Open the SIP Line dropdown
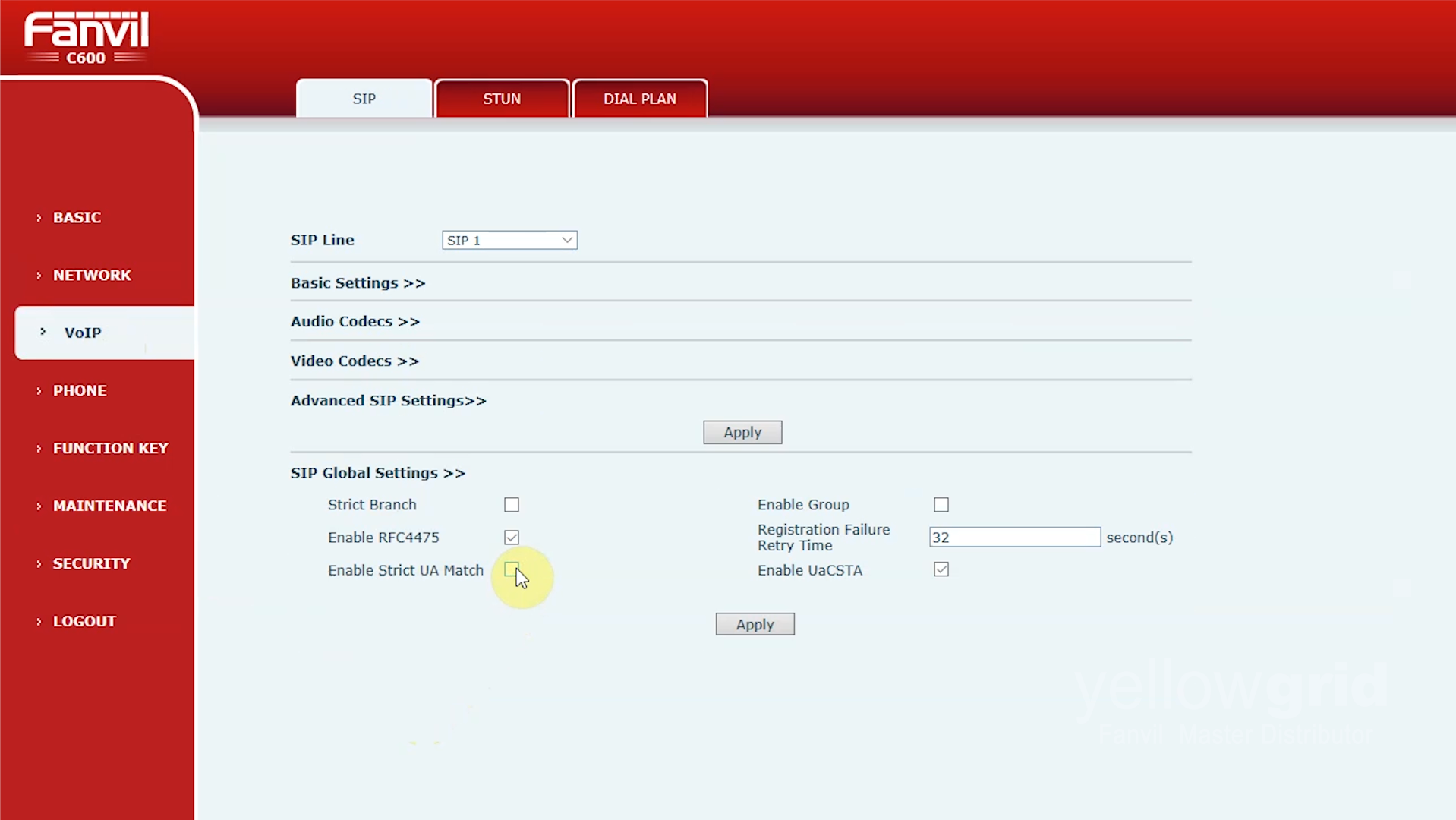 pos(509,240)
